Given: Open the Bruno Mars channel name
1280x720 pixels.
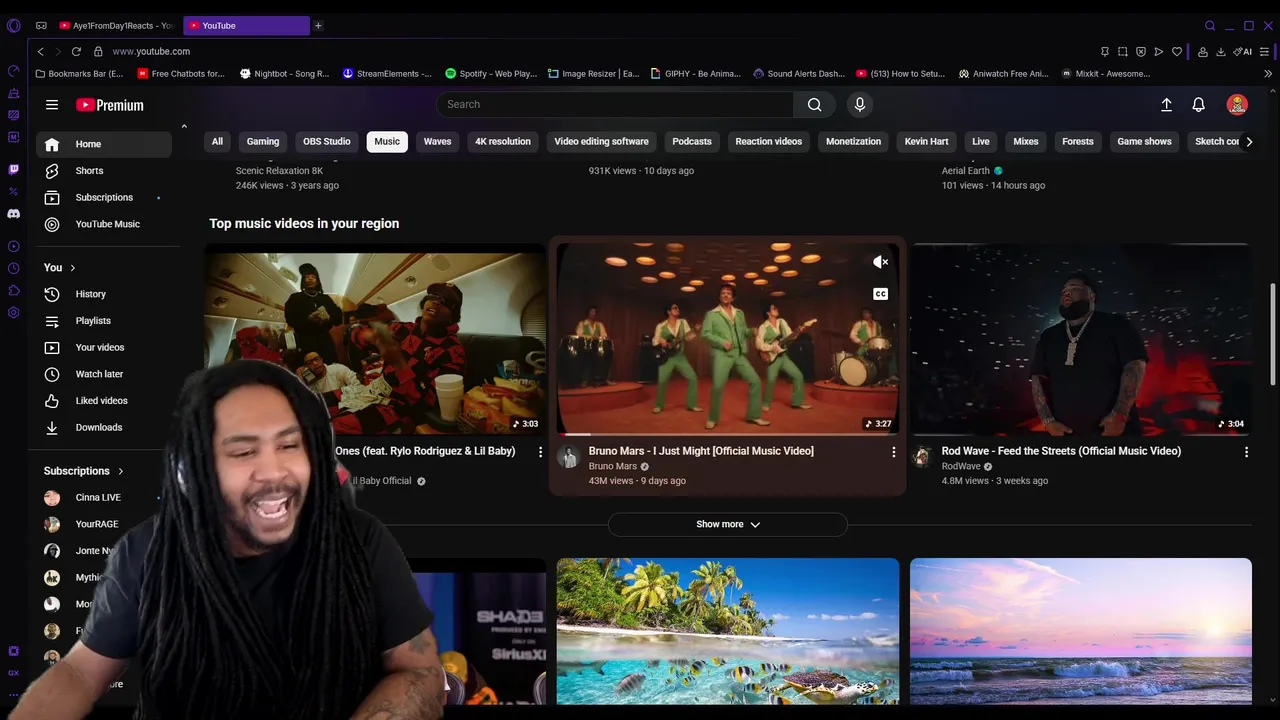Looking at the screenshot, I should (x=613, y=466).
